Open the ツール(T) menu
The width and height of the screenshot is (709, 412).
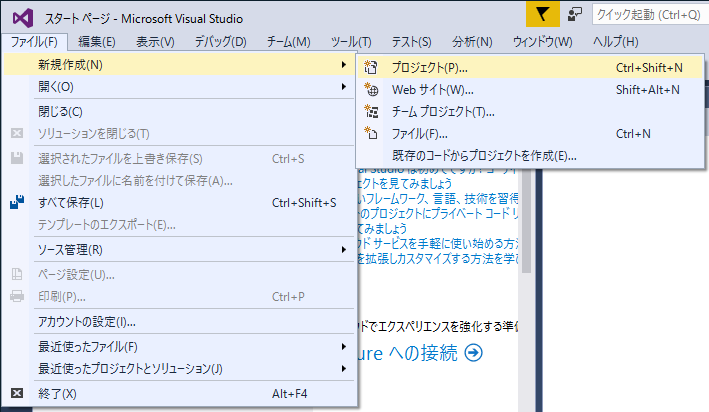point(351,42)
